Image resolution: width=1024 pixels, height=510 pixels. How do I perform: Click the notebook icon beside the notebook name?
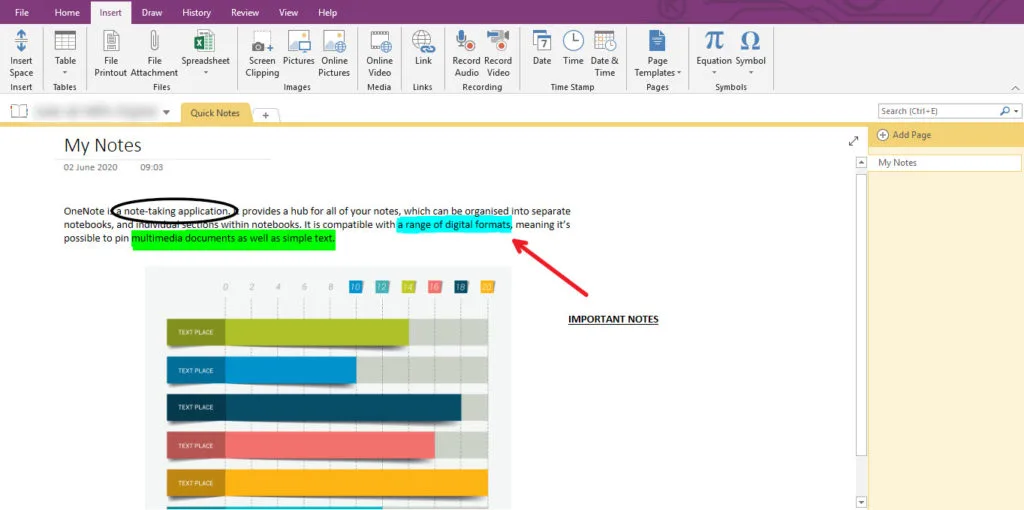tap(19, 112)
